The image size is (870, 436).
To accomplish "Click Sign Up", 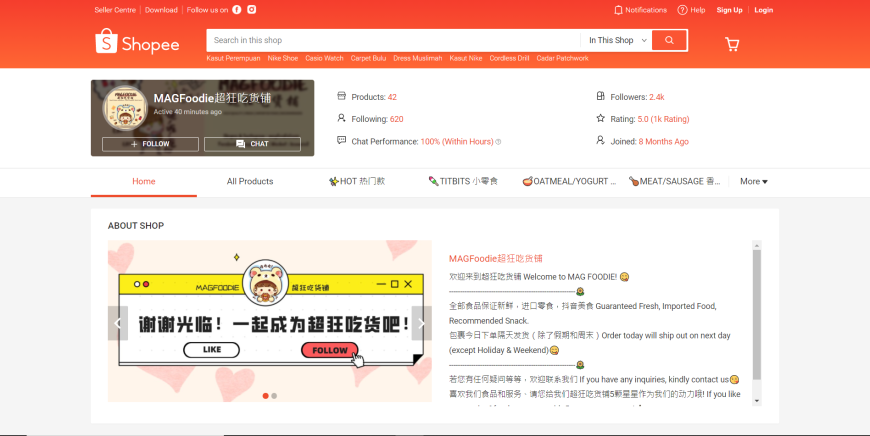I will click(729, 10).
